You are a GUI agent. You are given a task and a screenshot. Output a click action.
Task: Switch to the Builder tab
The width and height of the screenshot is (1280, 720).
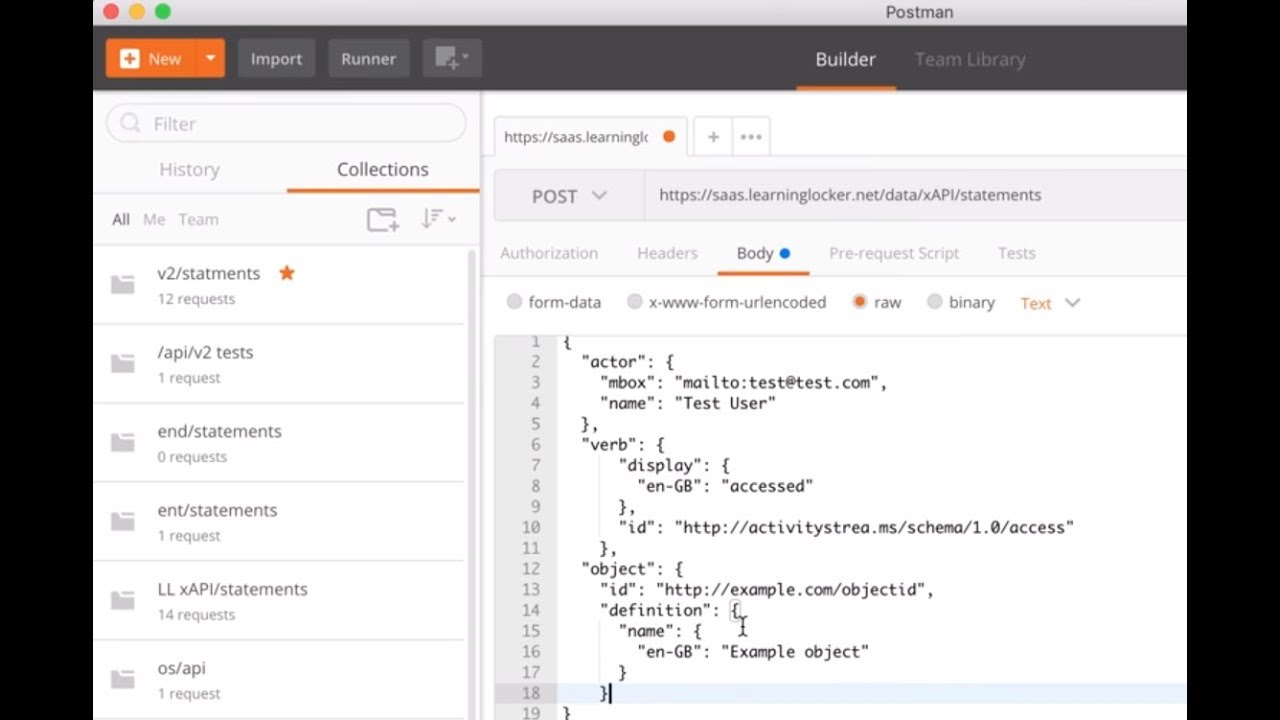point(845,60)
